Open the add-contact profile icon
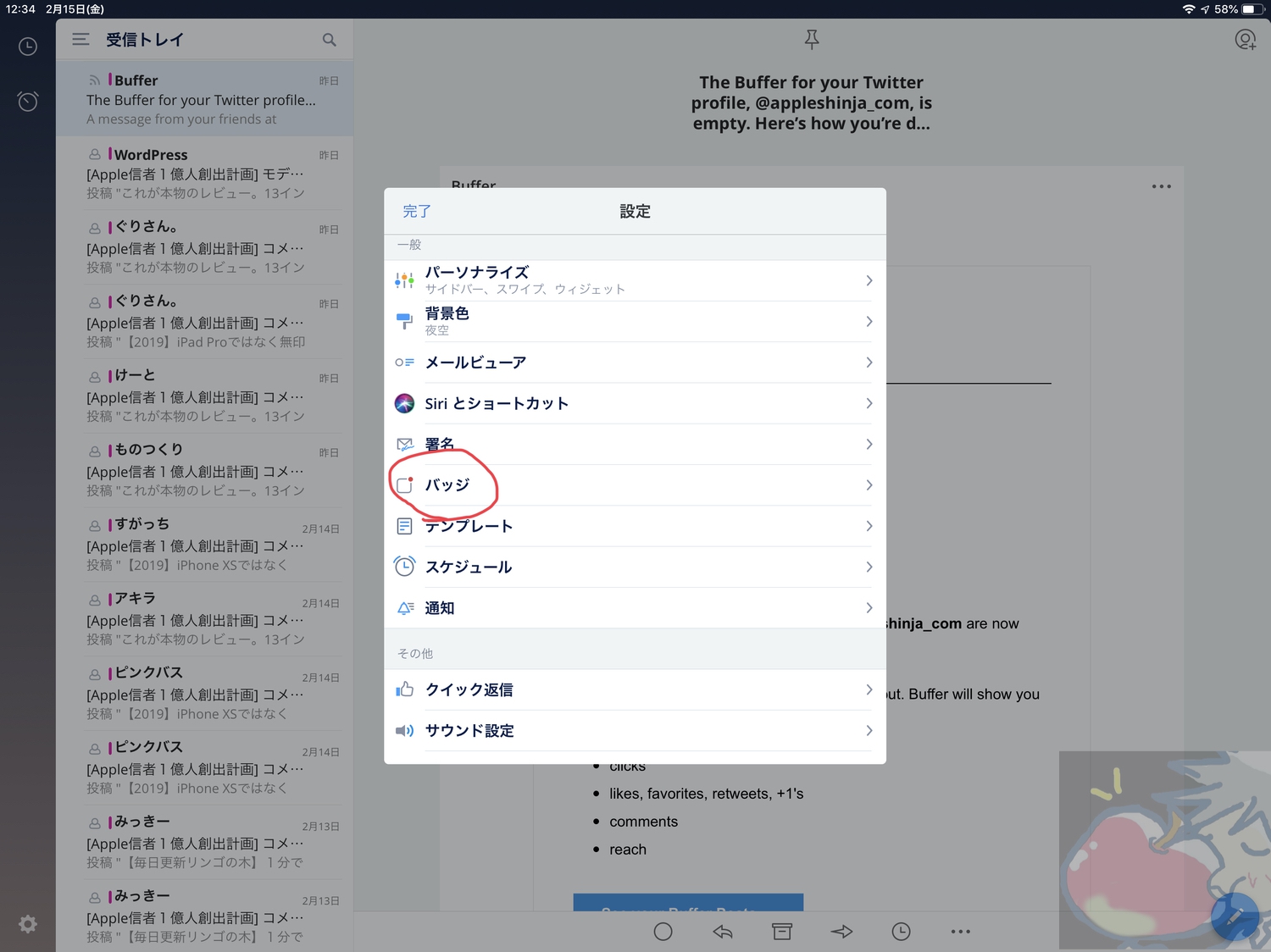 pos(1245,40)
